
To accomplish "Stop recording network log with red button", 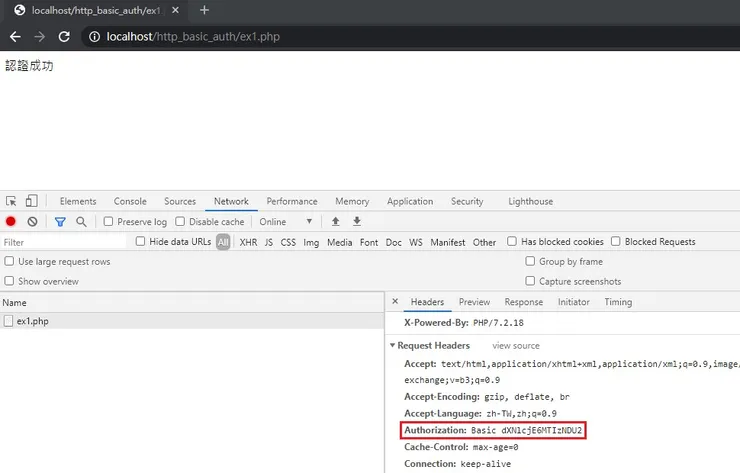I will pyautogui.click(x=11, y=222).
